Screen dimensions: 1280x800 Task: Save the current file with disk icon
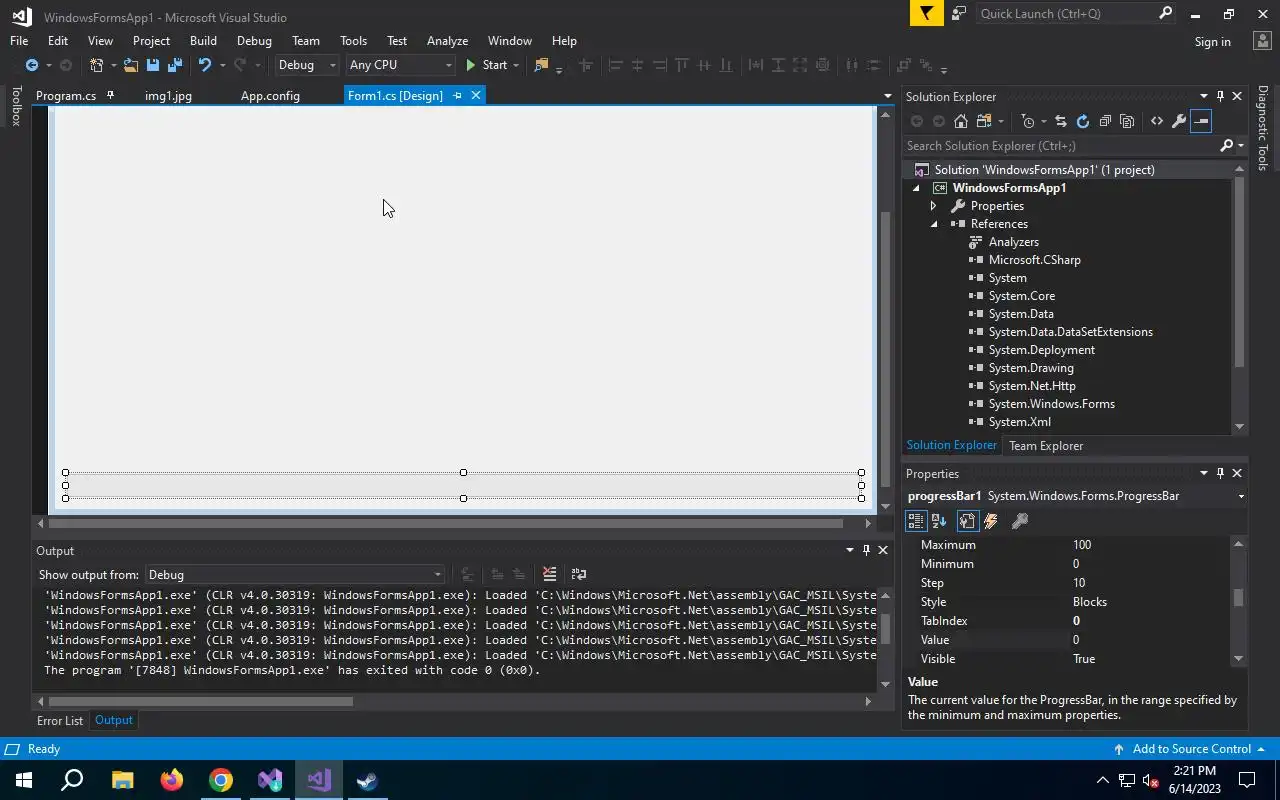coord(153,65)
